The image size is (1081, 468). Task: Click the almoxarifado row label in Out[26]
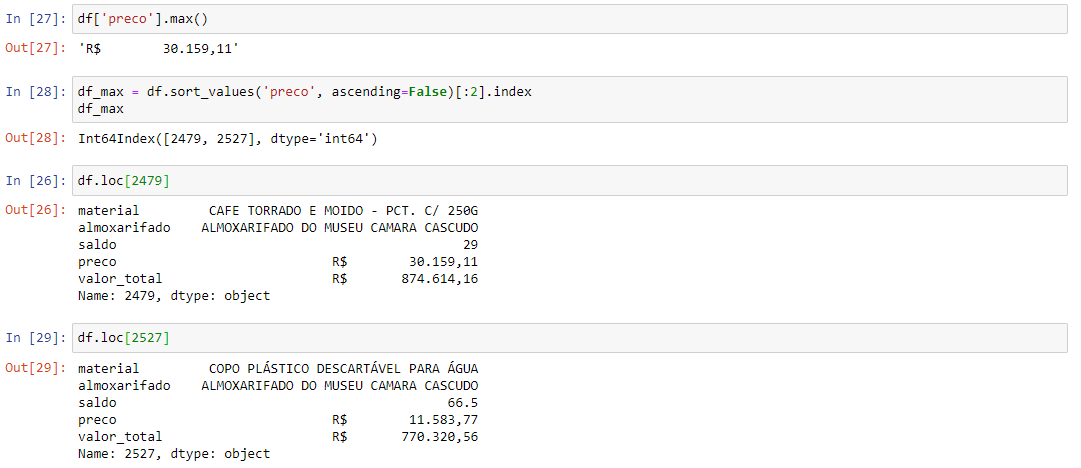click(x=124, y=227)
